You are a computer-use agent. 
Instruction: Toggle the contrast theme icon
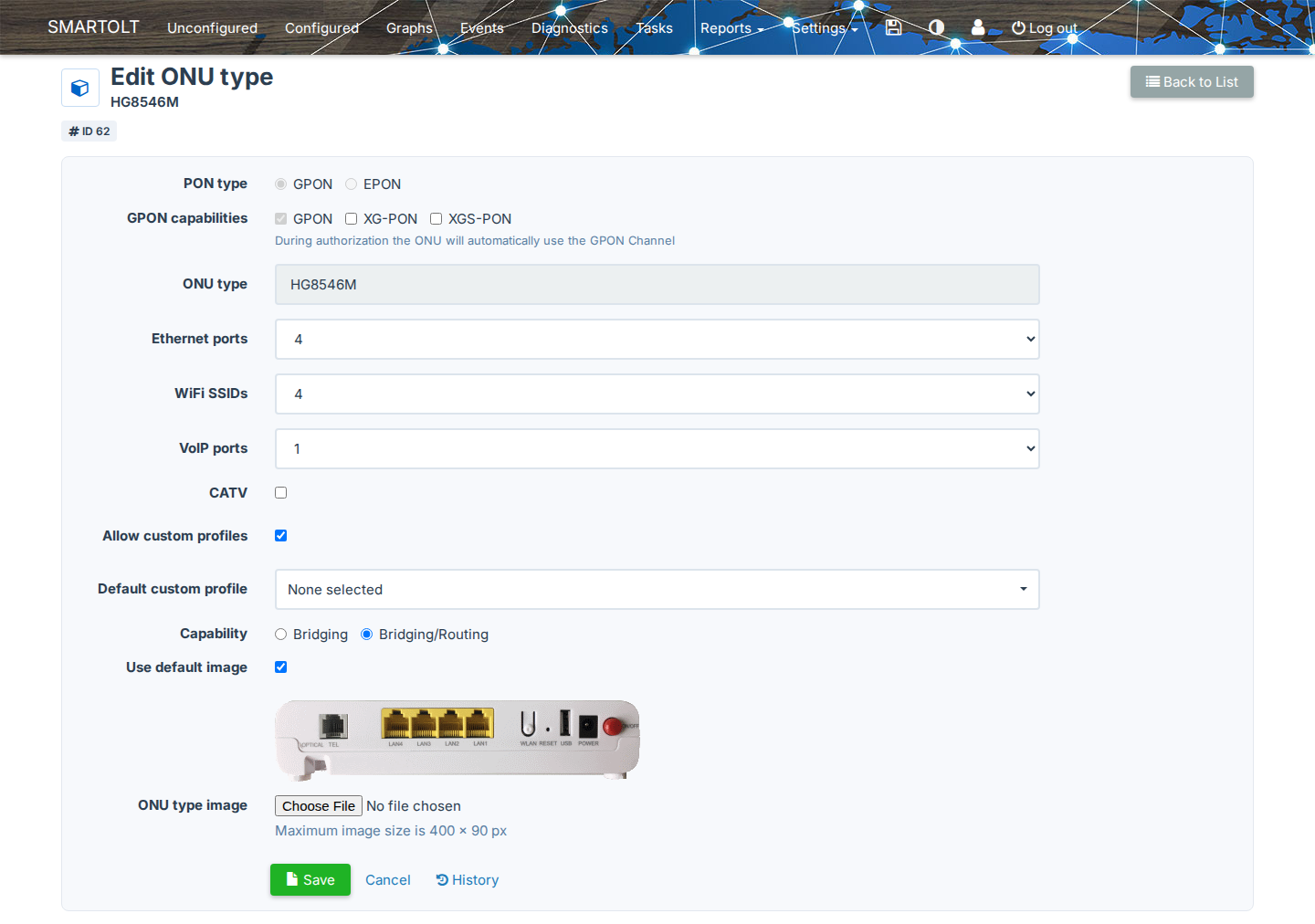[x=936, y=27]
